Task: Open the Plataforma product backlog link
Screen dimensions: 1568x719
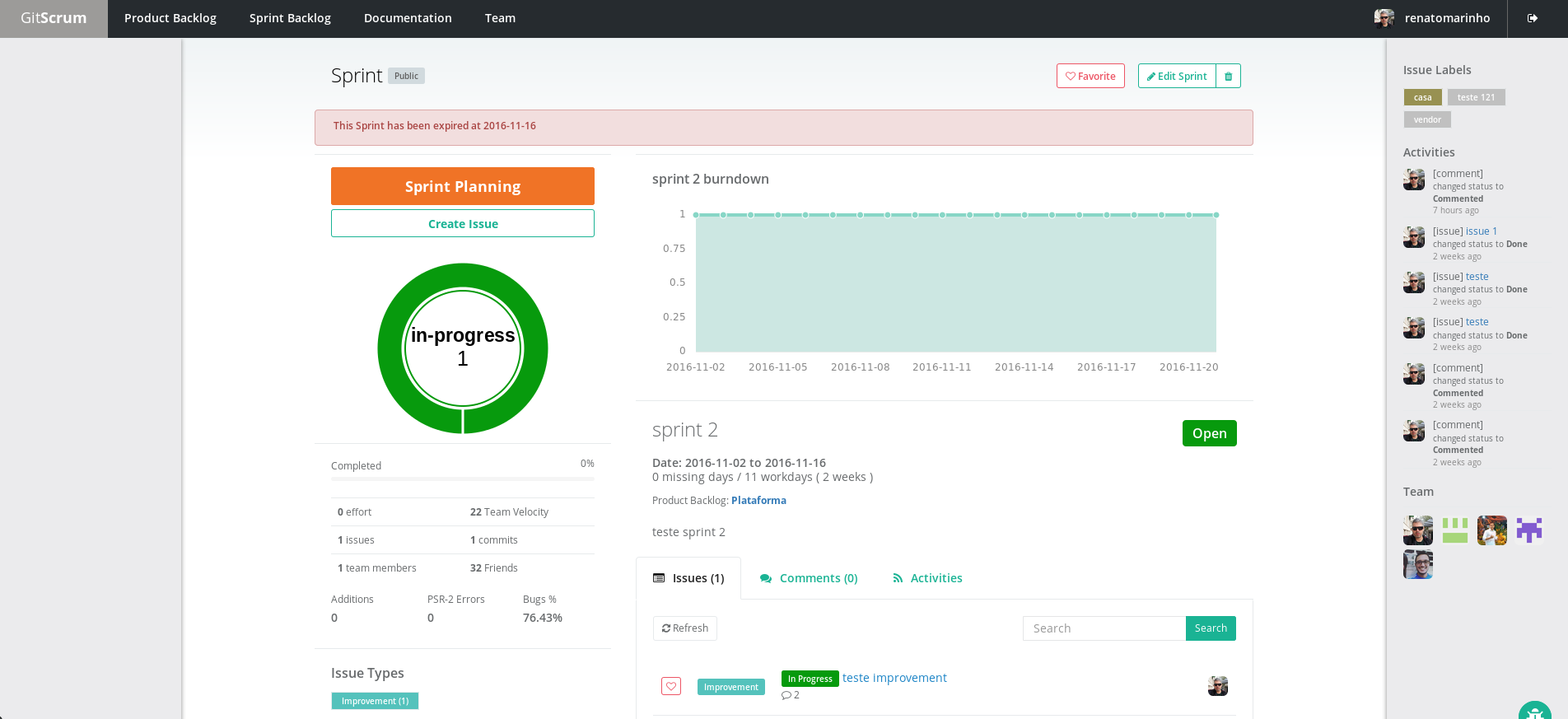Action: tap(758, 500)
